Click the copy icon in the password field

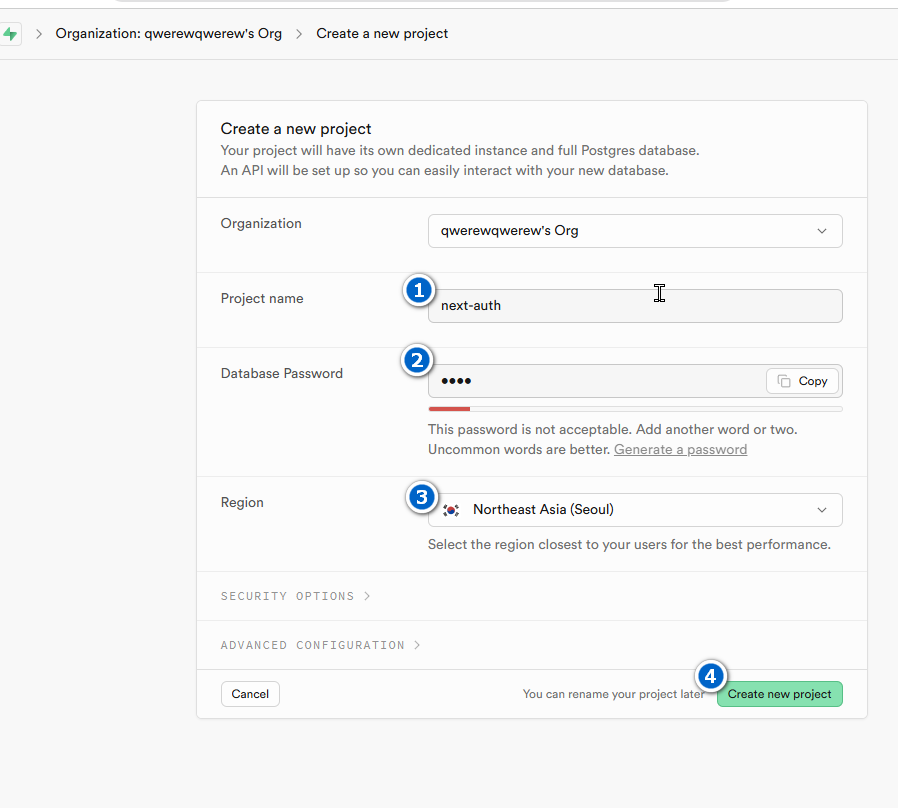(785, 381)
